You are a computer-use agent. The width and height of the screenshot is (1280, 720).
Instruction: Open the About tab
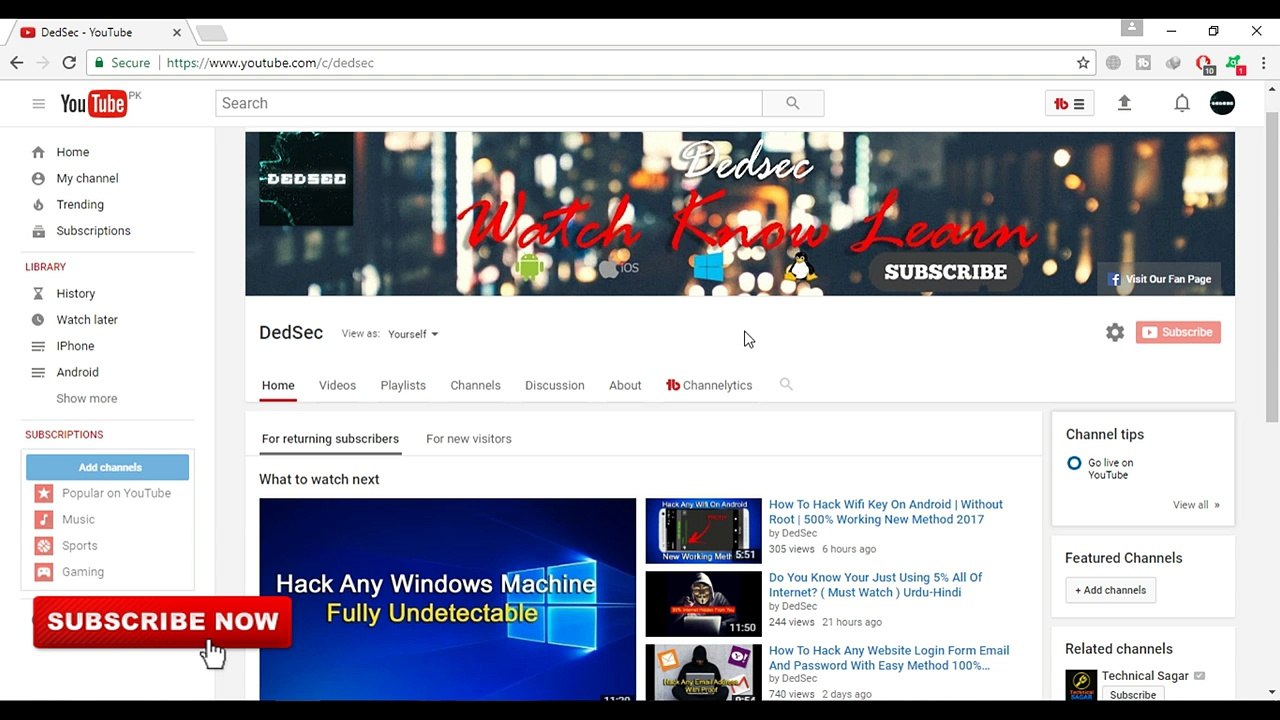(625, 385)
